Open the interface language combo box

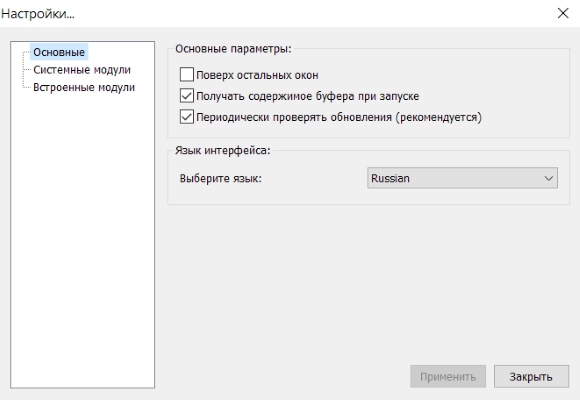(x=462, y=178)
